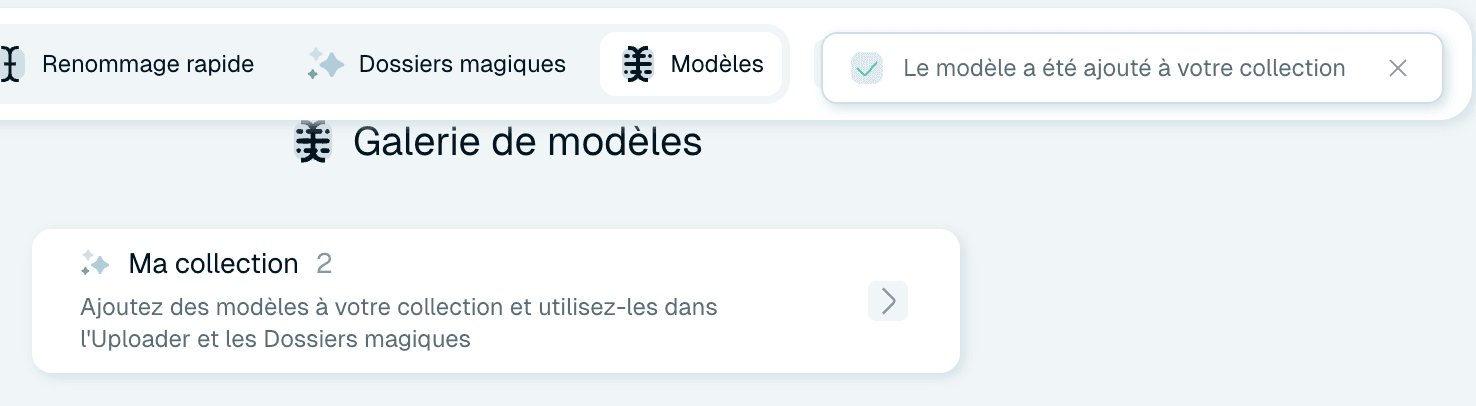The width and height of the screenshot is (1476, 406).
Task: Dismiss the notification with the X icon
Action: coord(1398,68)
